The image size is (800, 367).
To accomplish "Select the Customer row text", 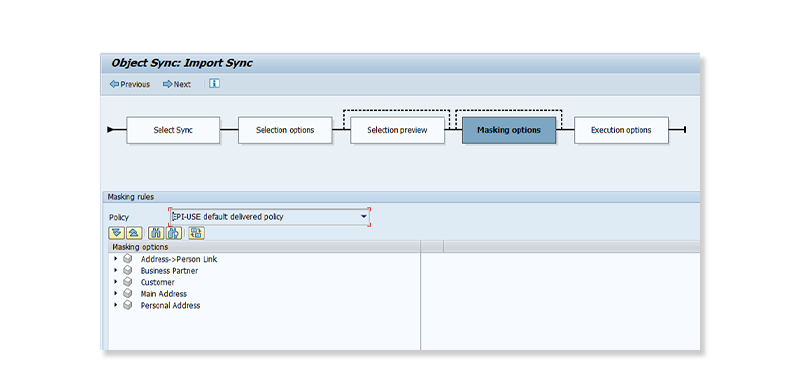I will pos(158,282).
